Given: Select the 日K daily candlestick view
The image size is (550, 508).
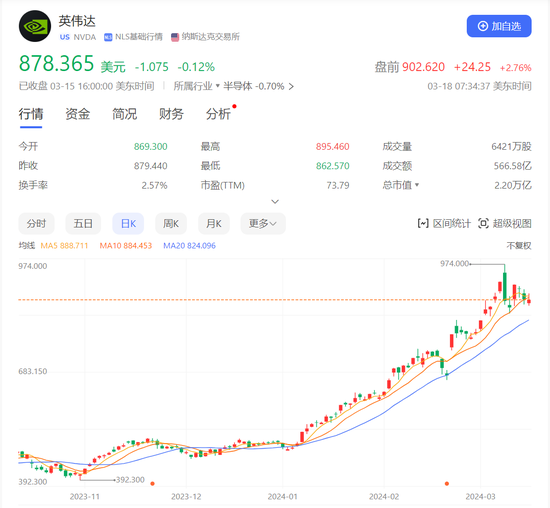Looking at the screenshot, I should pos(128,223).
